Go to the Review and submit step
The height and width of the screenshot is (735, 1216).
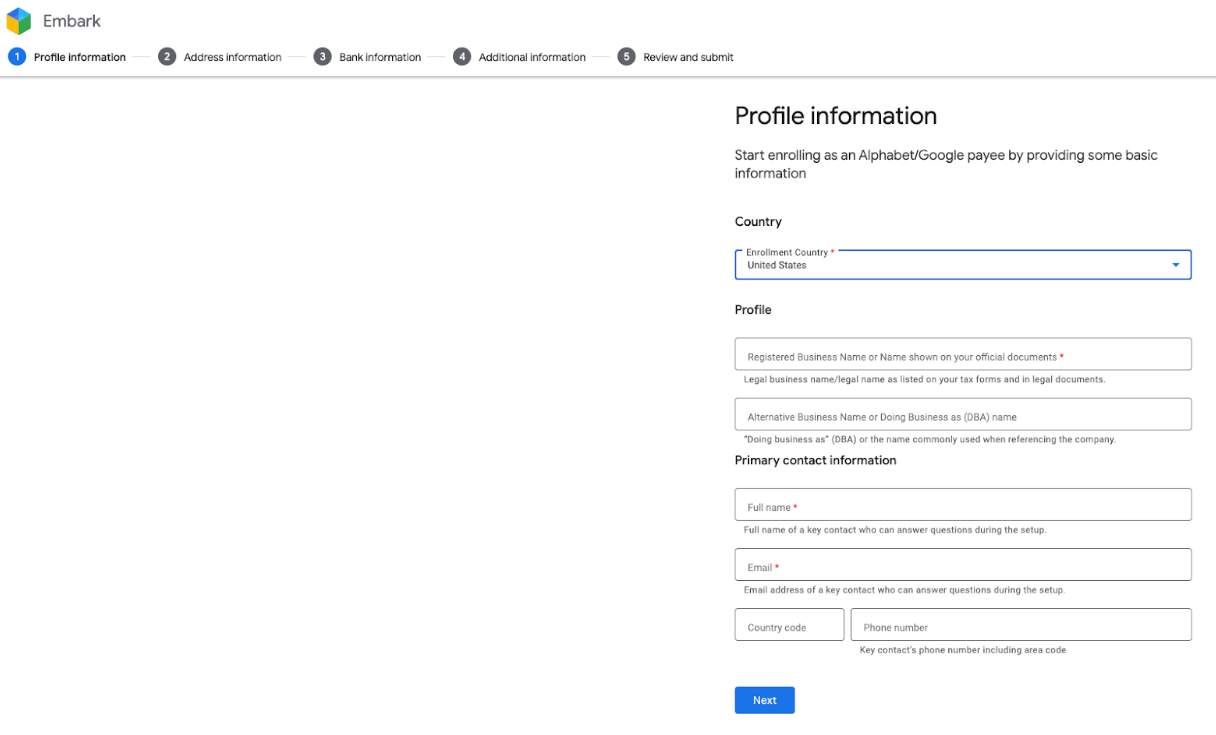tap(686, 57)
